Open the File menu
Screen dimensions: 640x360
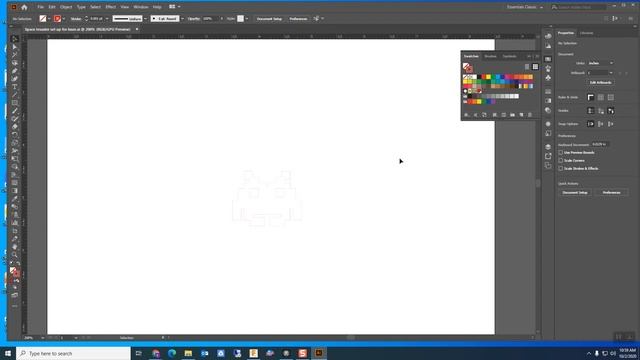(x=40, y=7)
